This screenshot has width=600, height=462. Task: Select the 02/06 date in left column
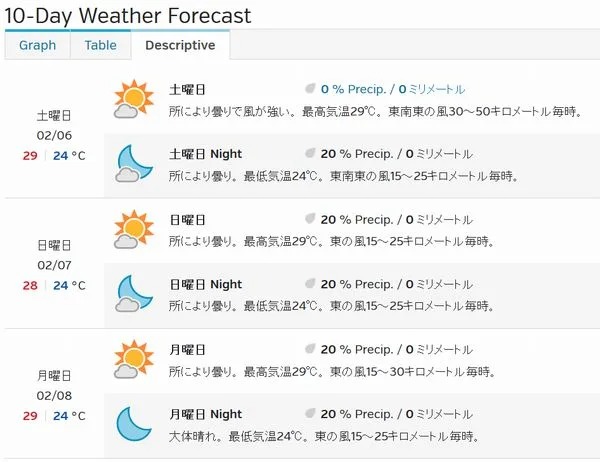(x=54, y=135)
